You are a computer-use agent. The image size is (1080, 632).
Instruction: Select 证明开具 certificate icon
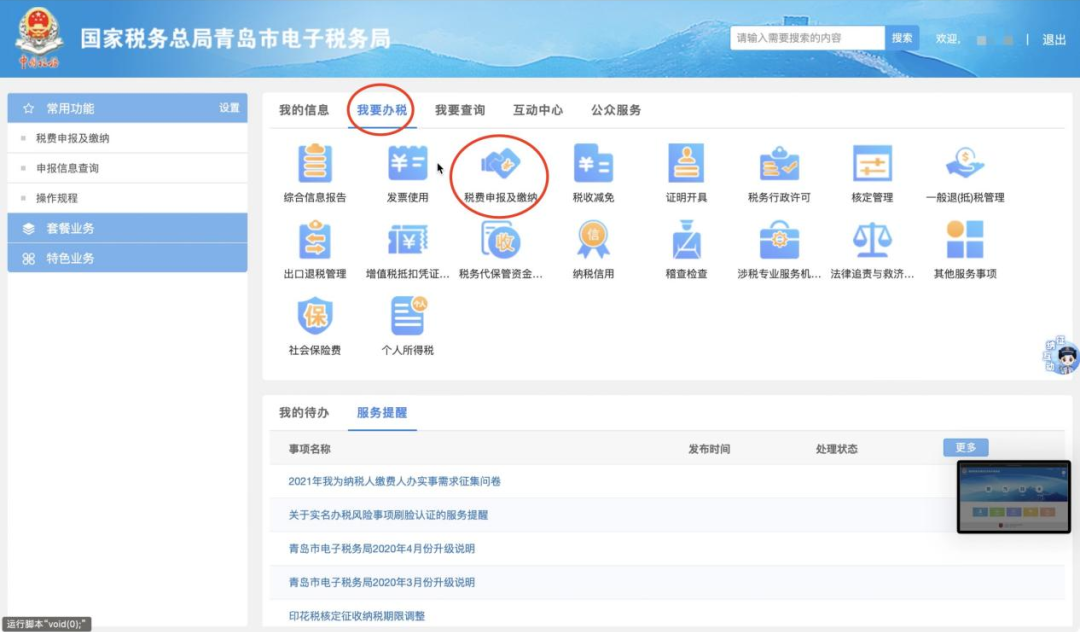pyautogui.click(x=686, y=164)
